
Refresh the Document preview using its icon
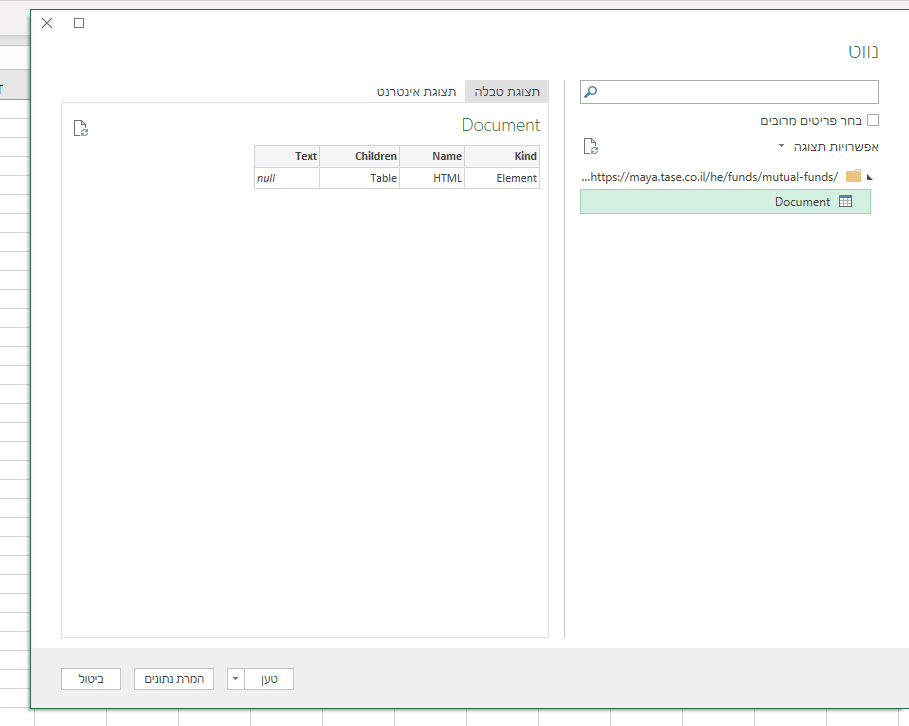(x=81, y=128)
